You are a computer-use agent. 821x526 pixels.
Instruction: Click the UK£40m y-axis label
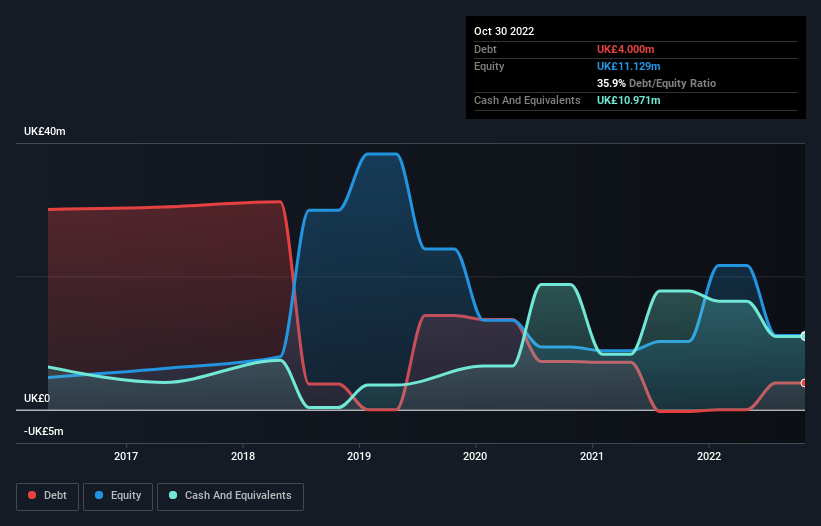point(45,131)
